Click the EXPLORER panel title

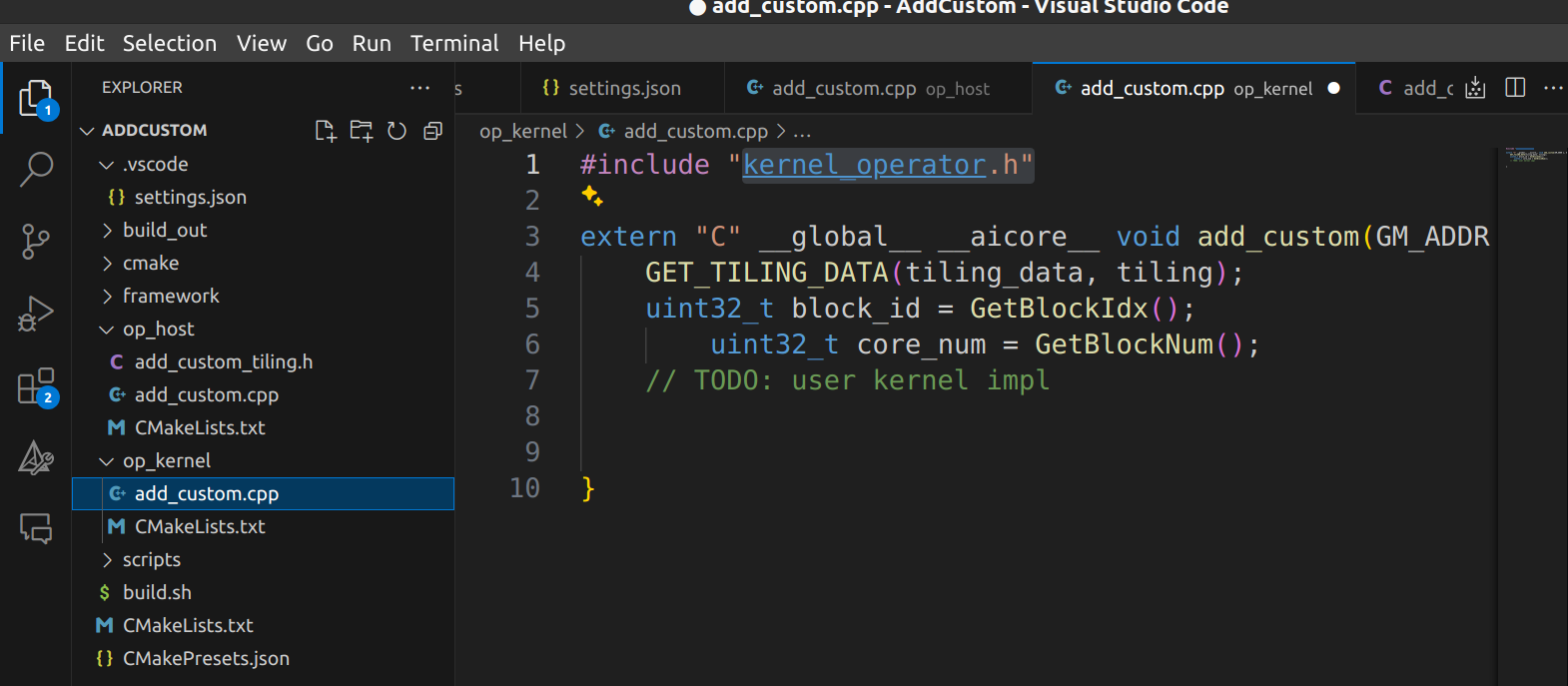(142, 88)
